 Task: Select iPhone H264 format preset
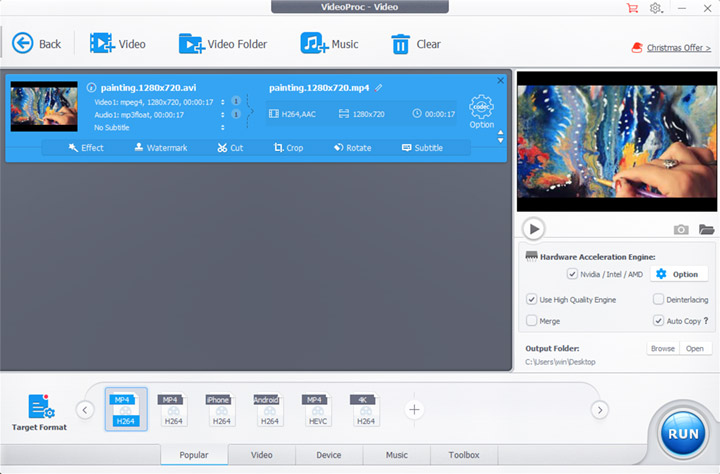(x=221, y=410)
